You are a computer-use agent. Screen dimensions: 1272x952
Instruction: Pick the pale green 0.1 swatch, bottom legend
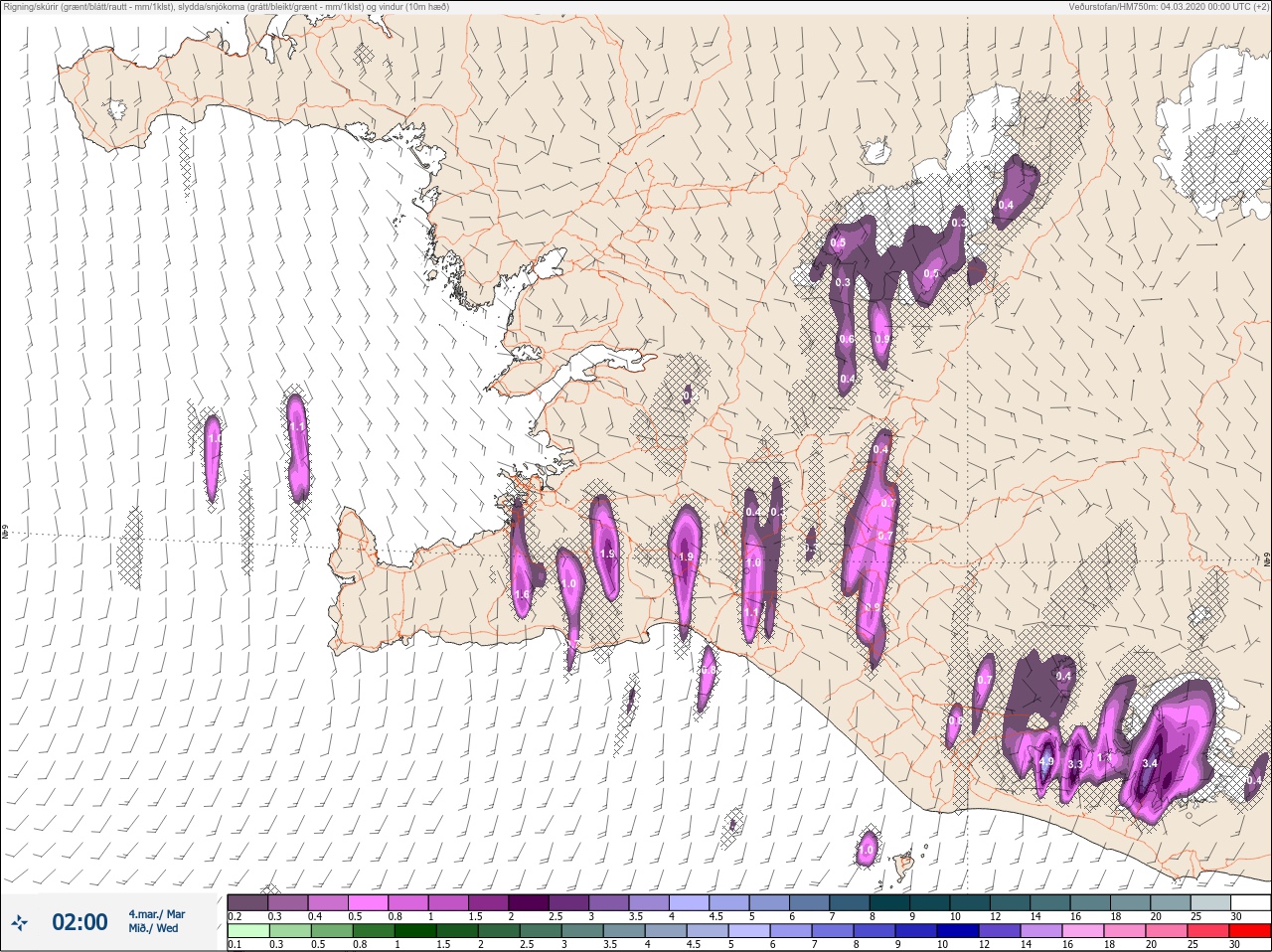click(247, 931)
